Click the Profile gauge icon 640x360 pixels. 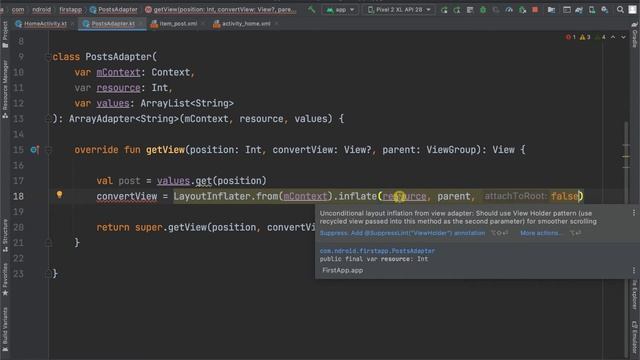(x=509, y=9)
